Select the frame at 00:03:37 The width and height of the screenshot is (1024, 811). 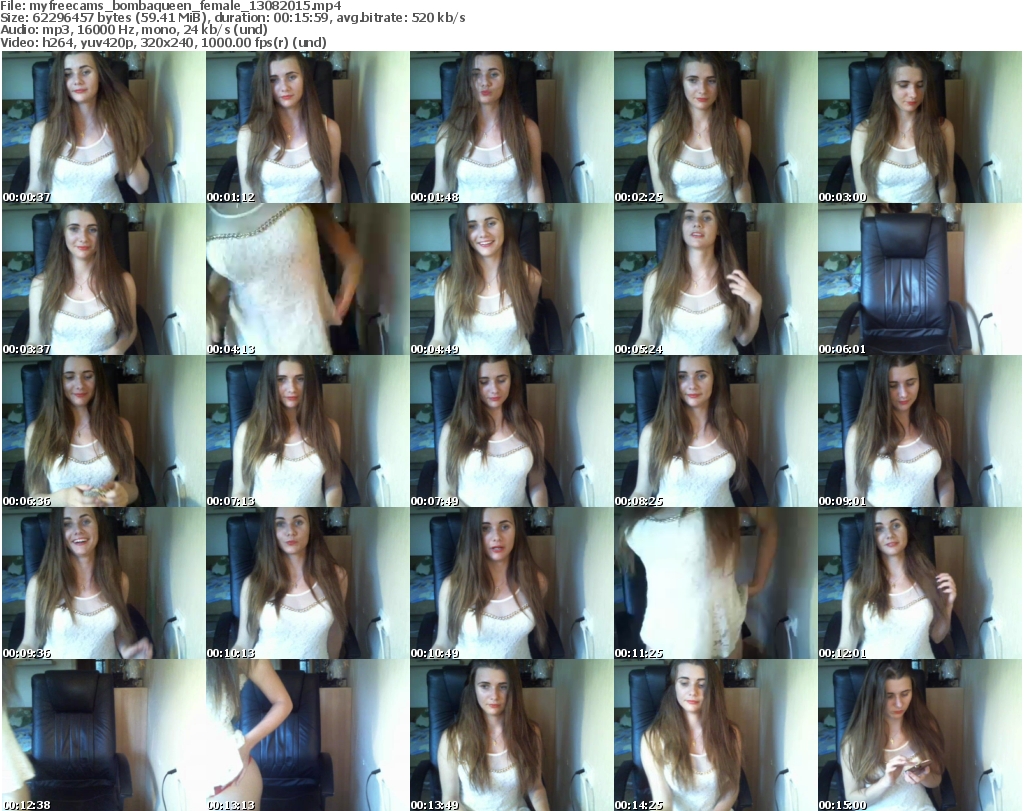point(103,279)
